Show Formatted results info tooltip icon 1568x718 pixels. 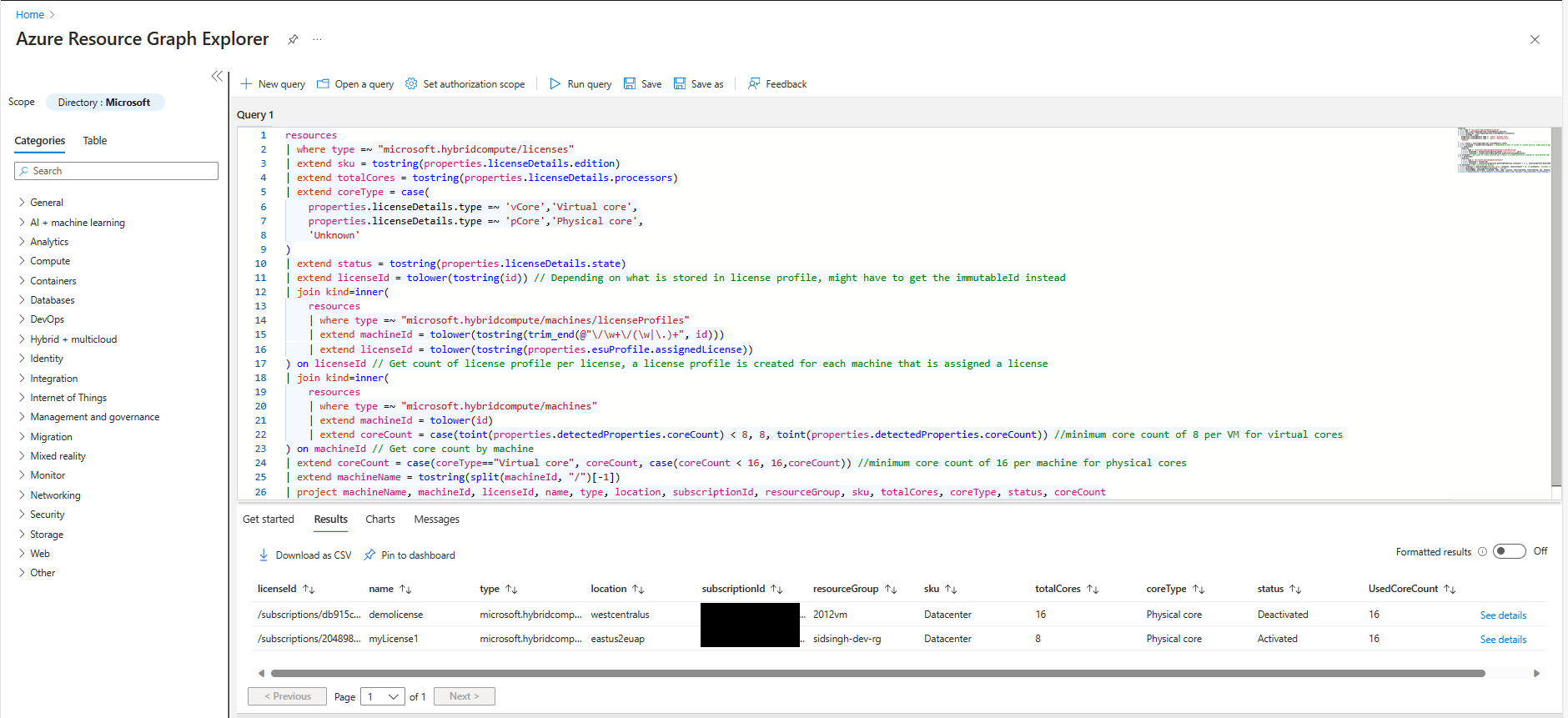click(1482, 552)
